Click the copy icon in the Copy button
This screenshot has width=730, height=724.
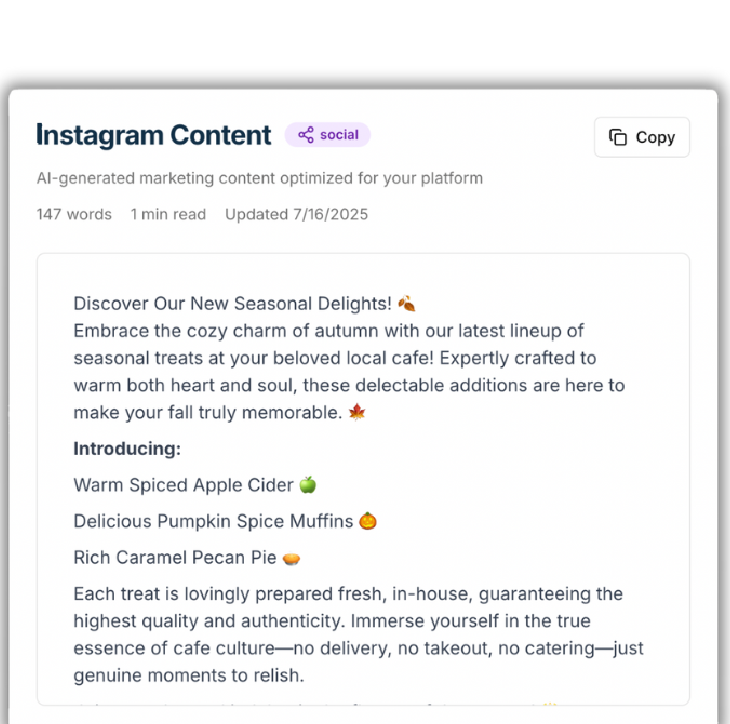tap(618, 138)
